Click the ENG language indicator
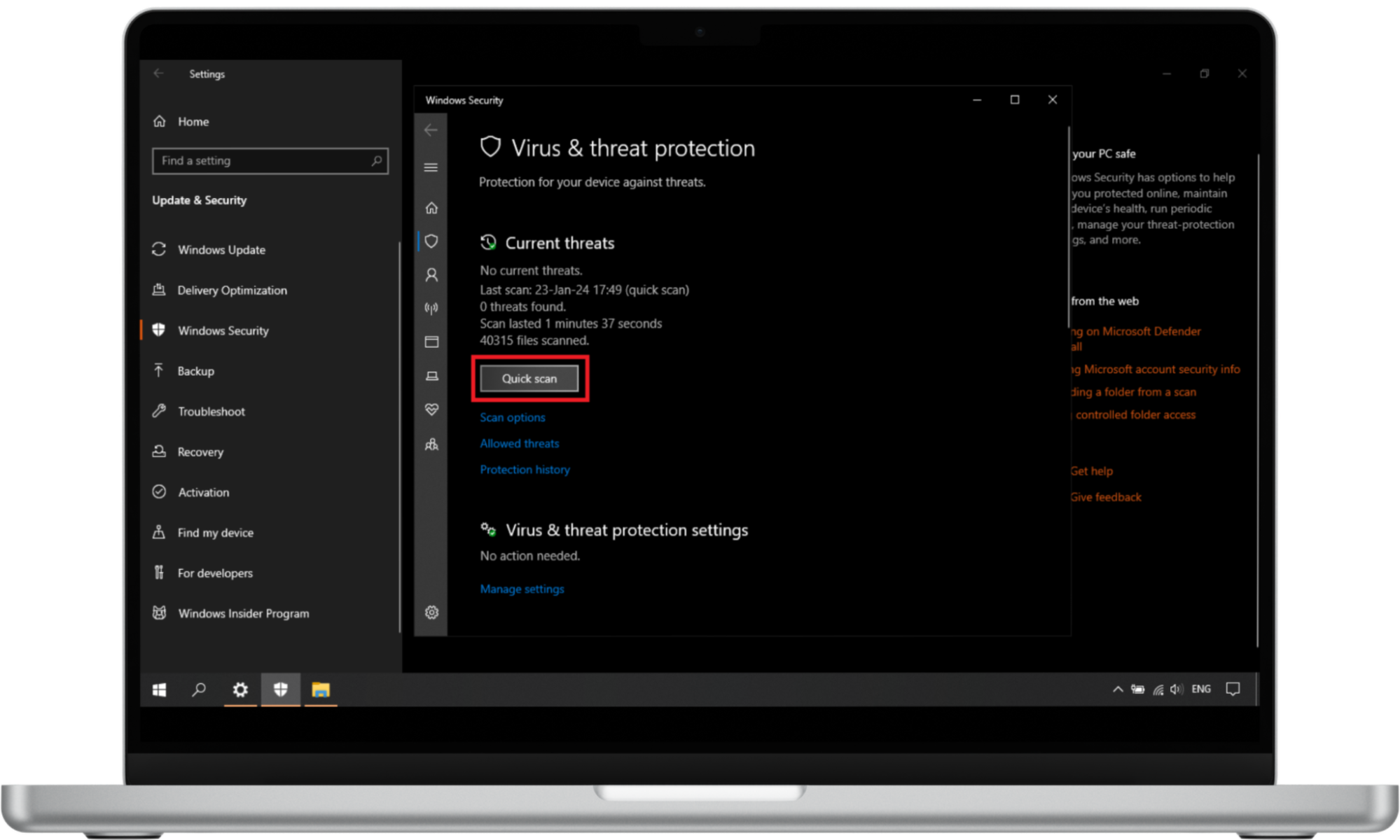The image size is (1400, 840). click(1201, 689)
